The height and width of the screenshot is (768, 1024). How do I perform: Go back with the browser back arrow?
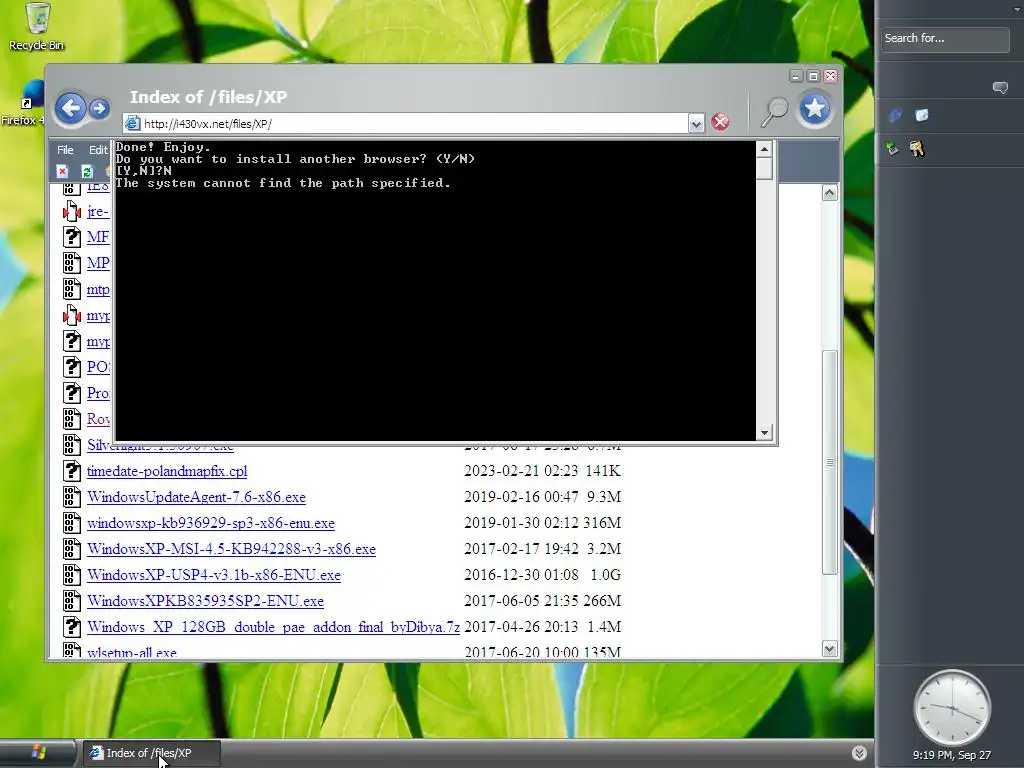click(x=70, y=108)
